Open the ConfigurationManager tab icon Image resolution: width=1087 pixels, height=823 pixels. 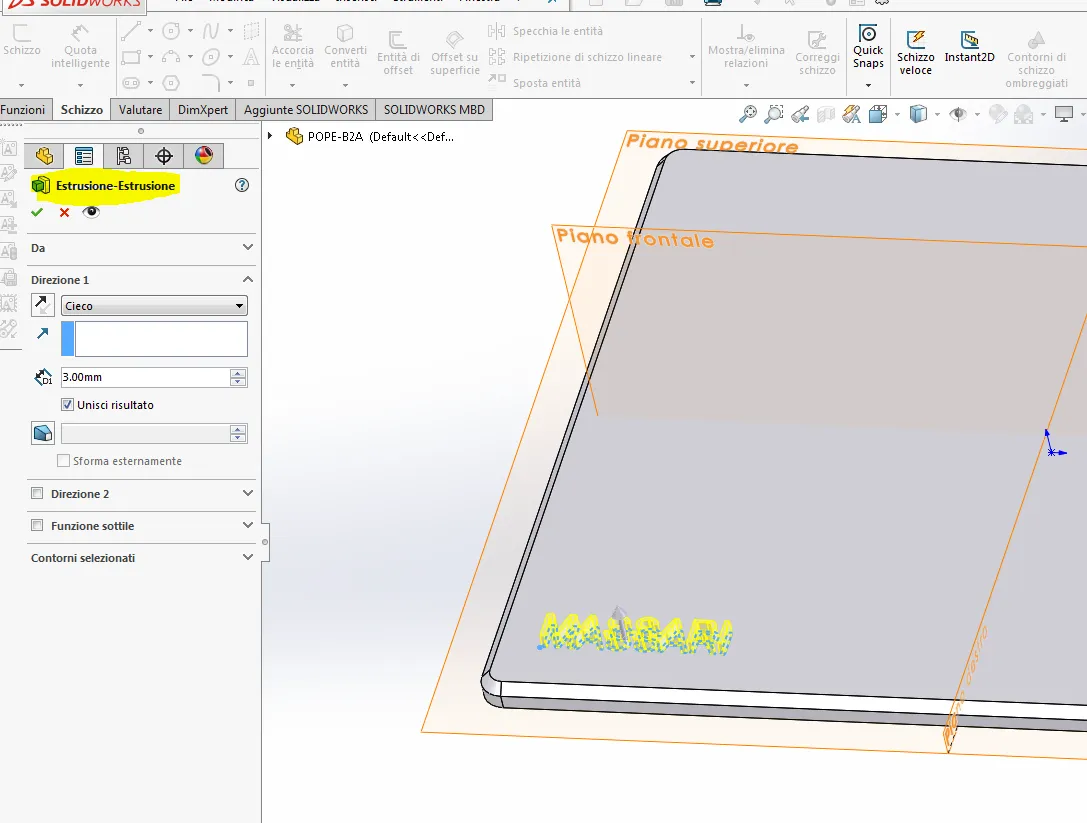[123, 155]
